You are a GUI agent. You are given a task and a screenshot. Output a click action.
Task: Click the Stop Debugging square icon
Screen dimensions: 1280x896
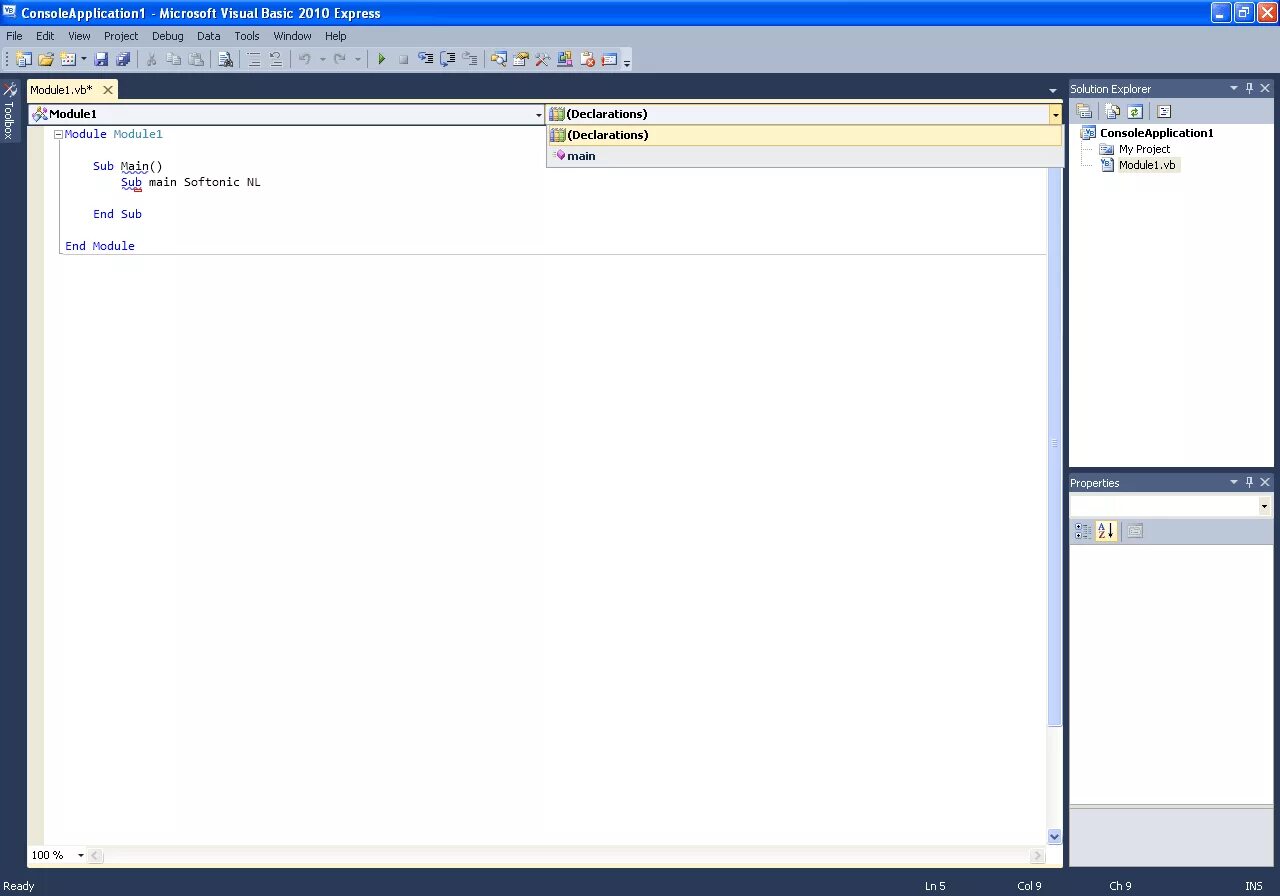[x=403, y=59]
